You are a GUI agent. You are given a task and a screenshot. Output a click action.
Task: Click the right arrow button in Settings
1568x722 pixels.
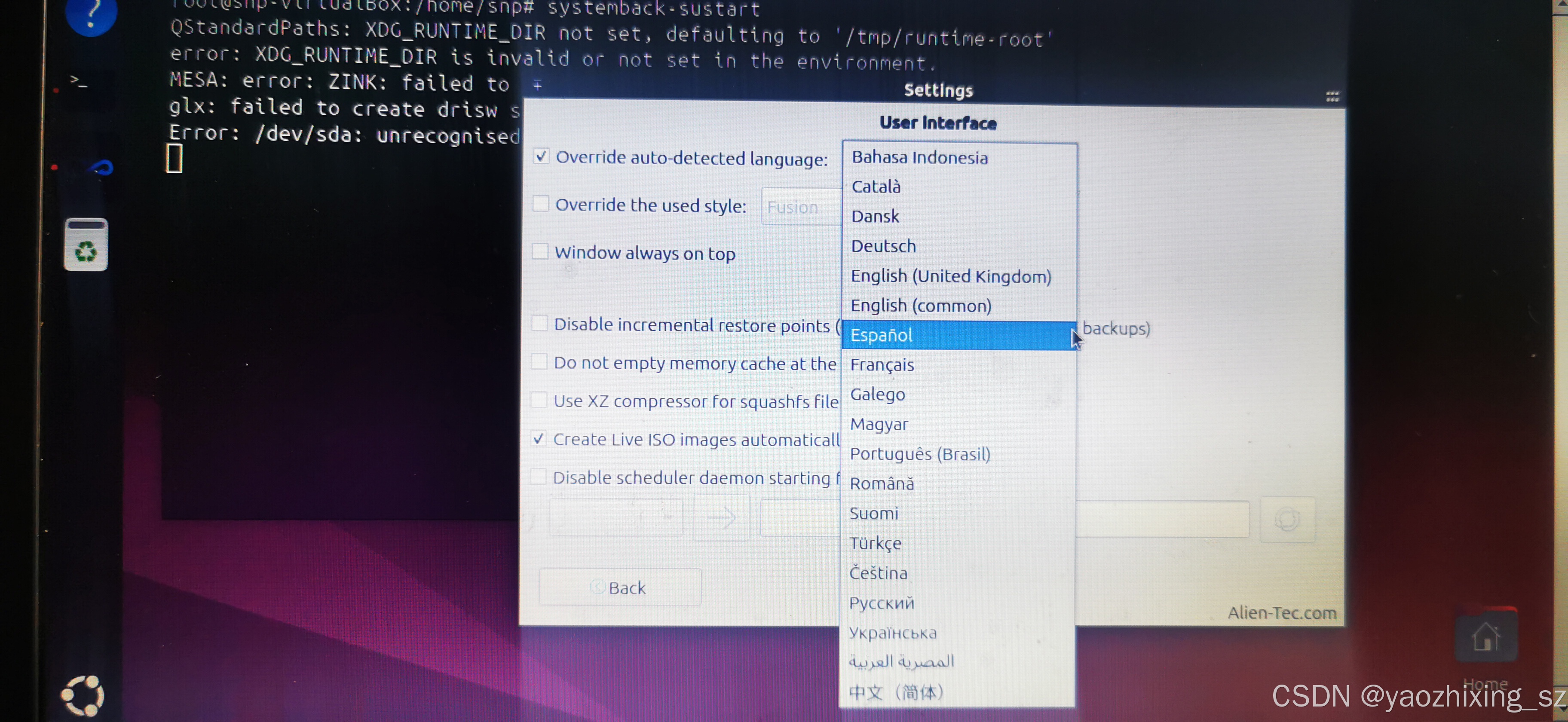(x=721, y=518)
